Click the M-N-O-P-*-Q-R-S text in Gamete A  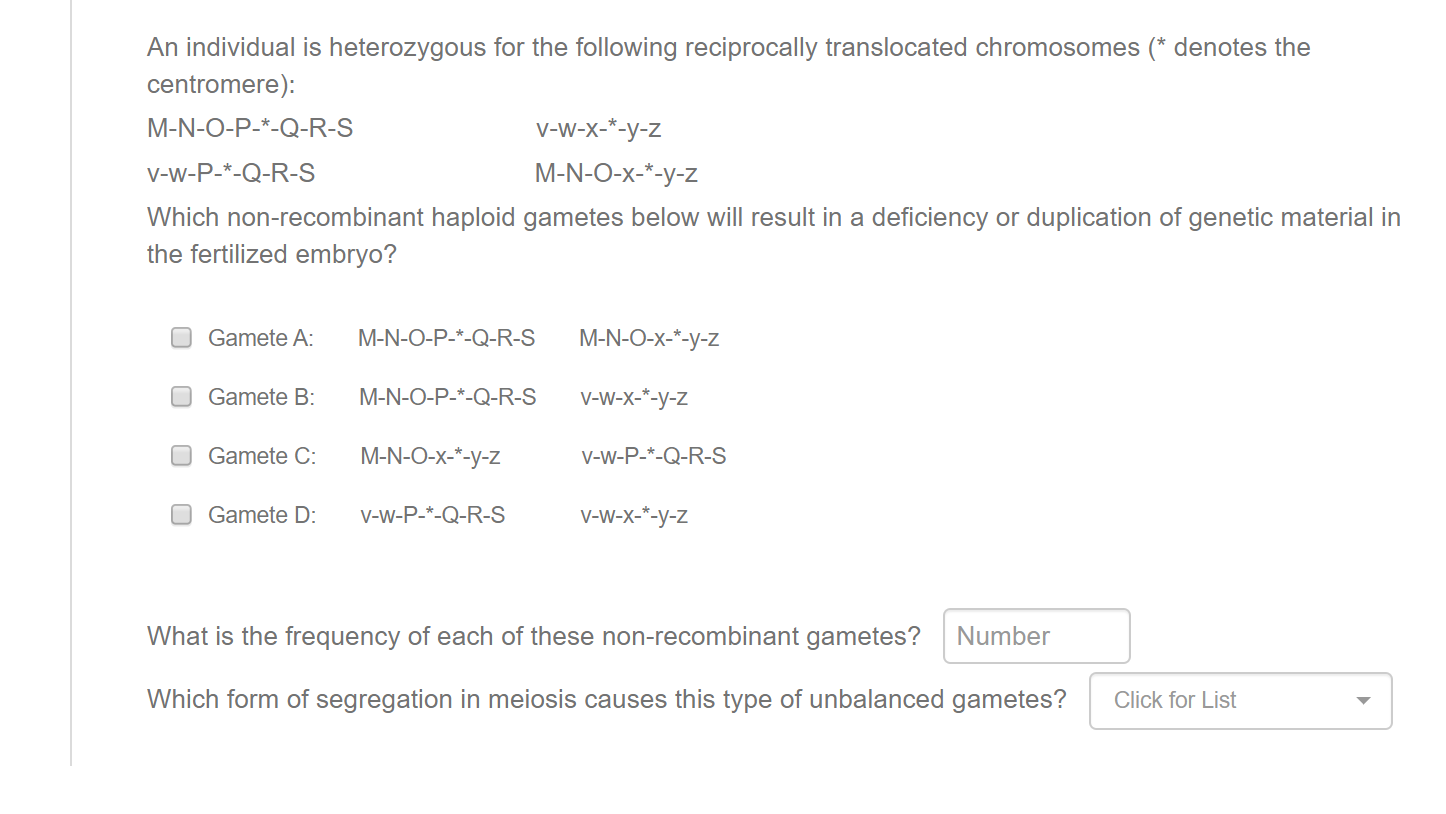(x=446, y=338)
